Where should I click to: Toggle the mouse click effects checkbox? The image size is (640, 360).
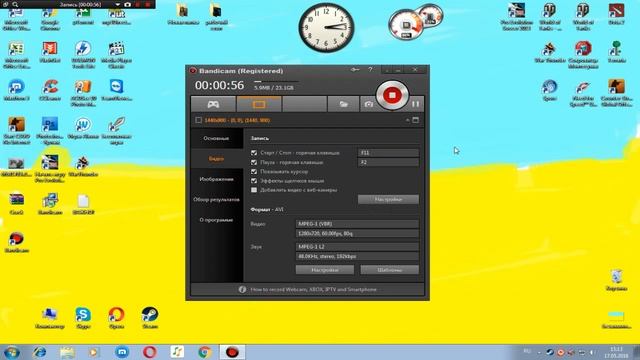click(x=254, y=181)
